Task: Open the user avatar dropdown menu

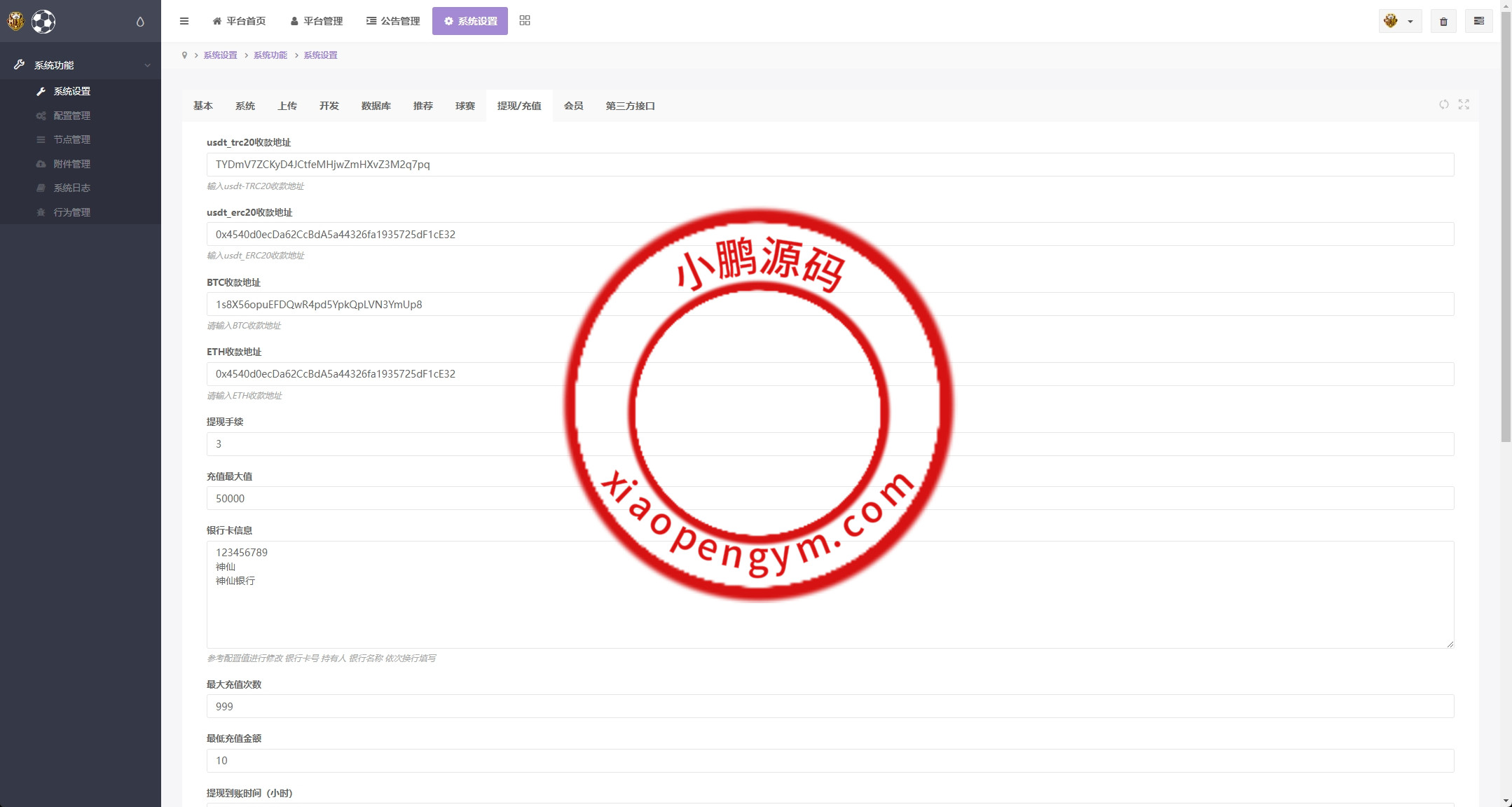Action: [x=1399, y=22]
